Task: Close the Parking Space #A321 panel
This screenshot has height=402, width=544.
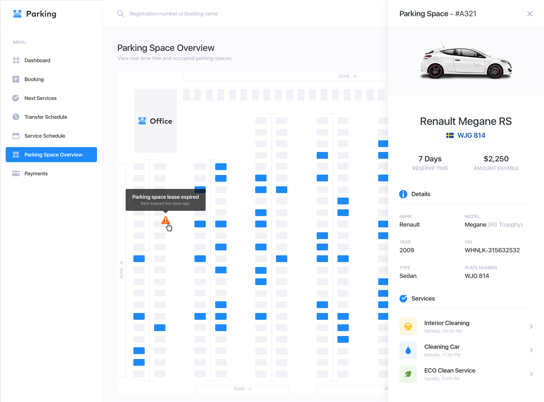Action: (x=529, y=14)
